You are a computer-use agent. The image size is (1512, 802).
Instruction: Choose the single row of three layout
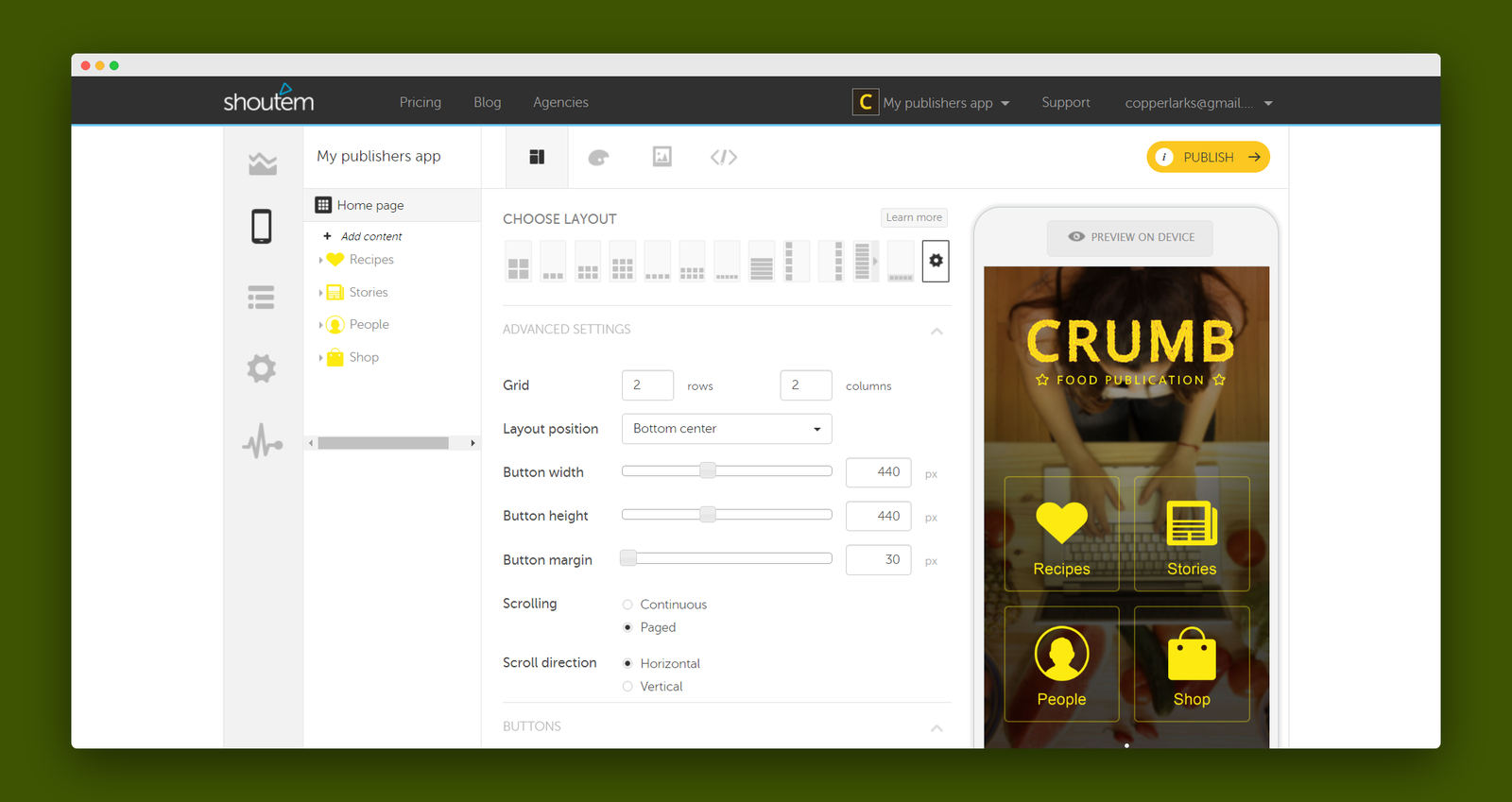click(553, 261)
